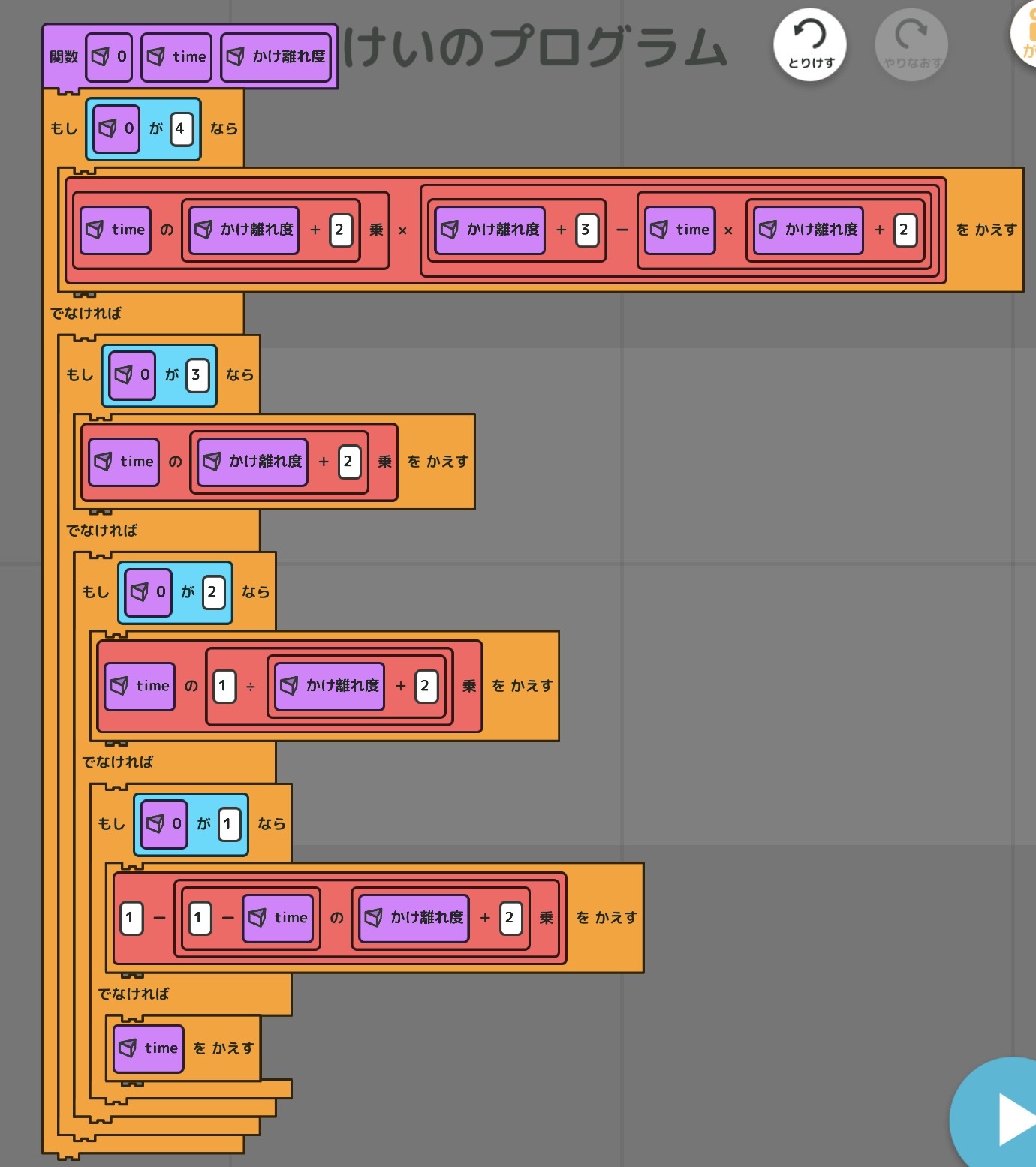Select the time variable before の in the 4 branch
This screenshot has height=1167, width=1036.
coord(116,230)
